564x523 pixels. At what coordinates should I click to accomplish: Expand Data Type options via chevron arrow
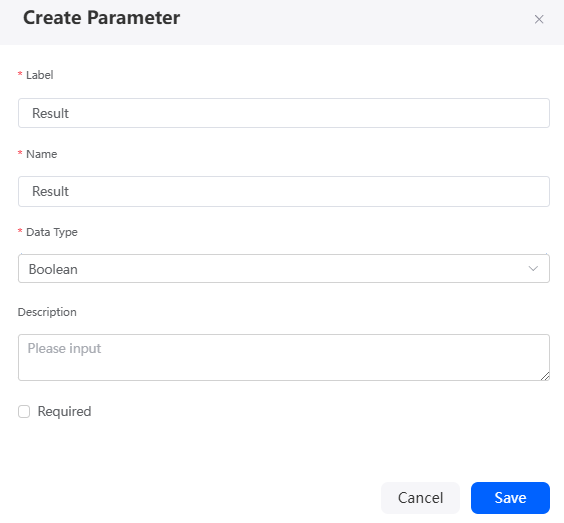coord(533,269)
